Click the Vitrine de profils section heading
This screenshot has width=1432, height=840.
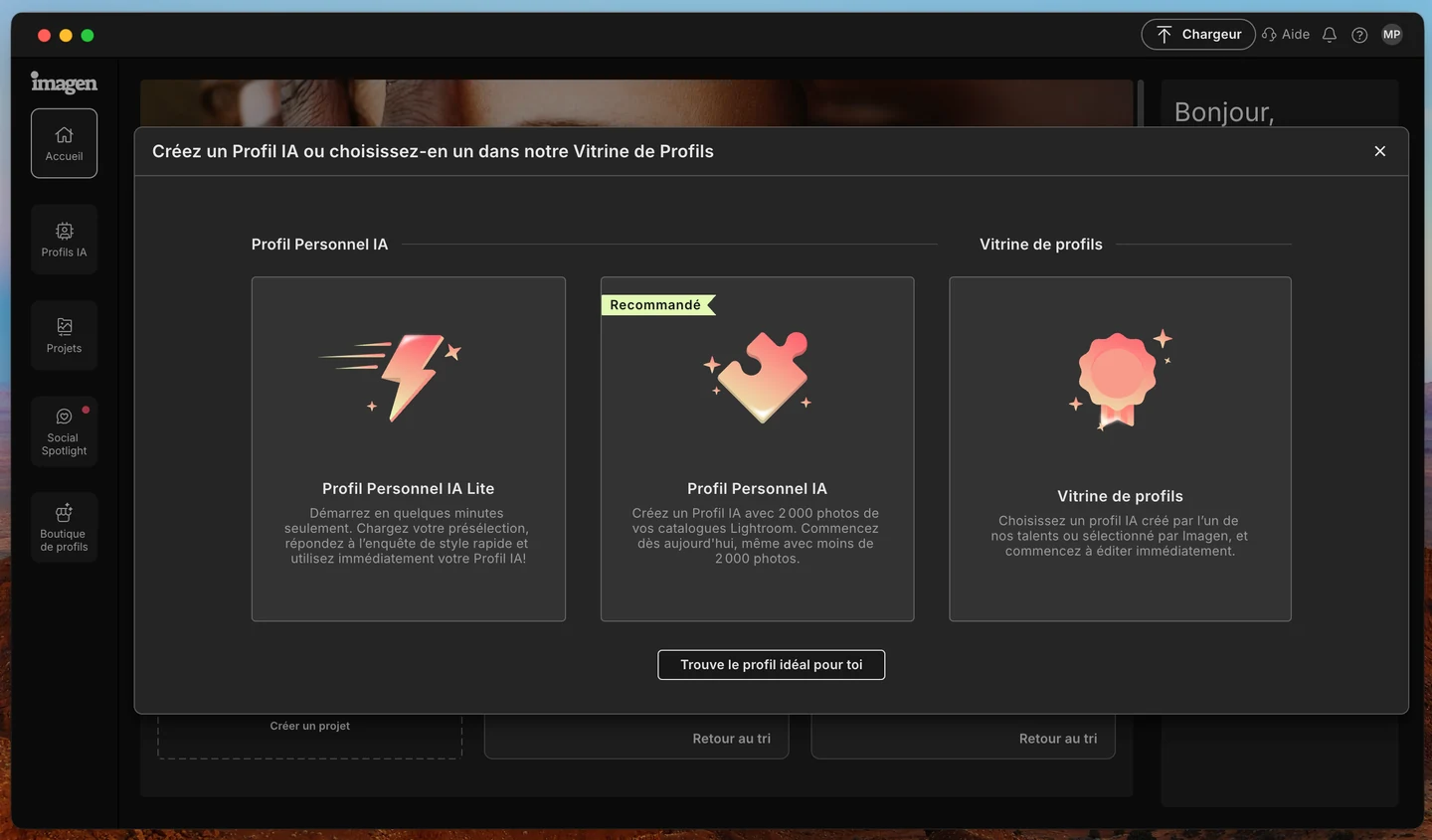click(x=1041, y=245)
